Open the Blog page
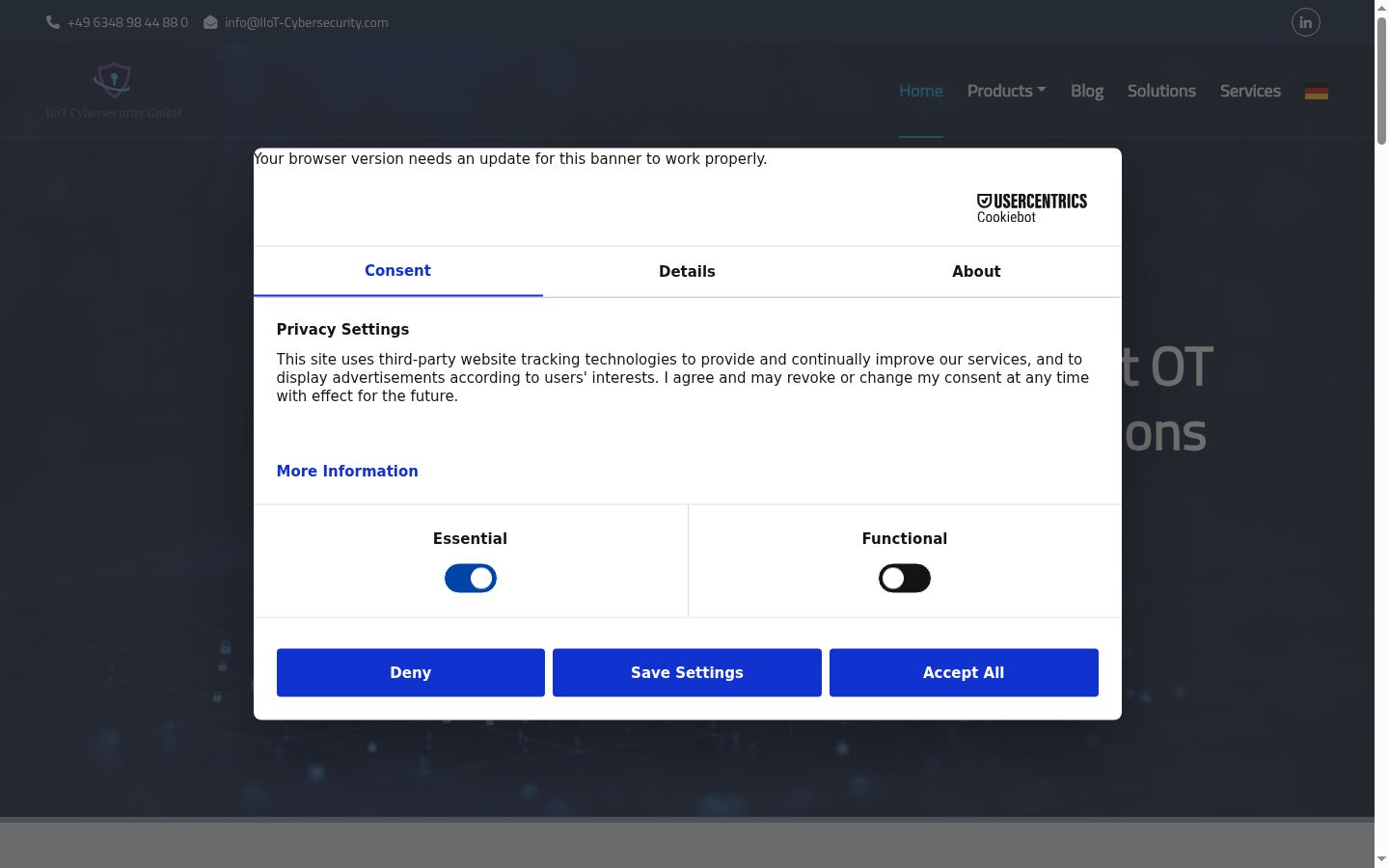The height and width of the screenshot is (868, 1389). [1087, 91]
